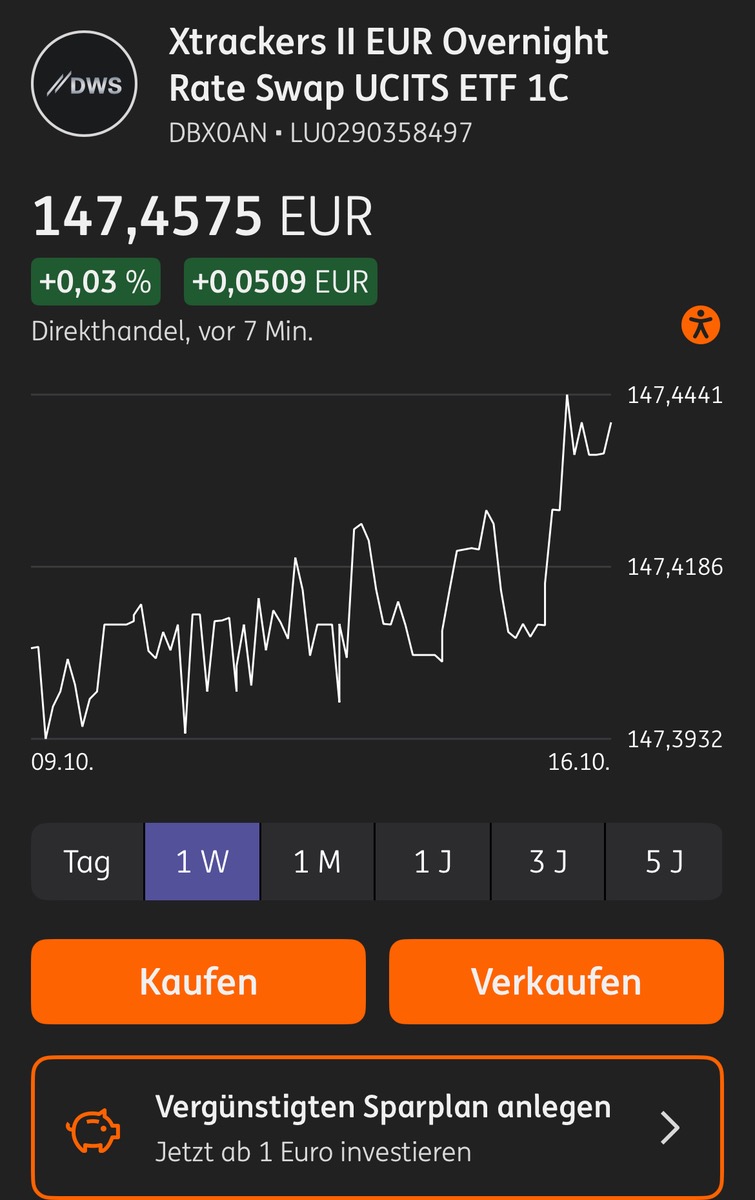Open savings plan via right chevron arrow
Screen dimensions: 755x1200
click(670, 1128)
